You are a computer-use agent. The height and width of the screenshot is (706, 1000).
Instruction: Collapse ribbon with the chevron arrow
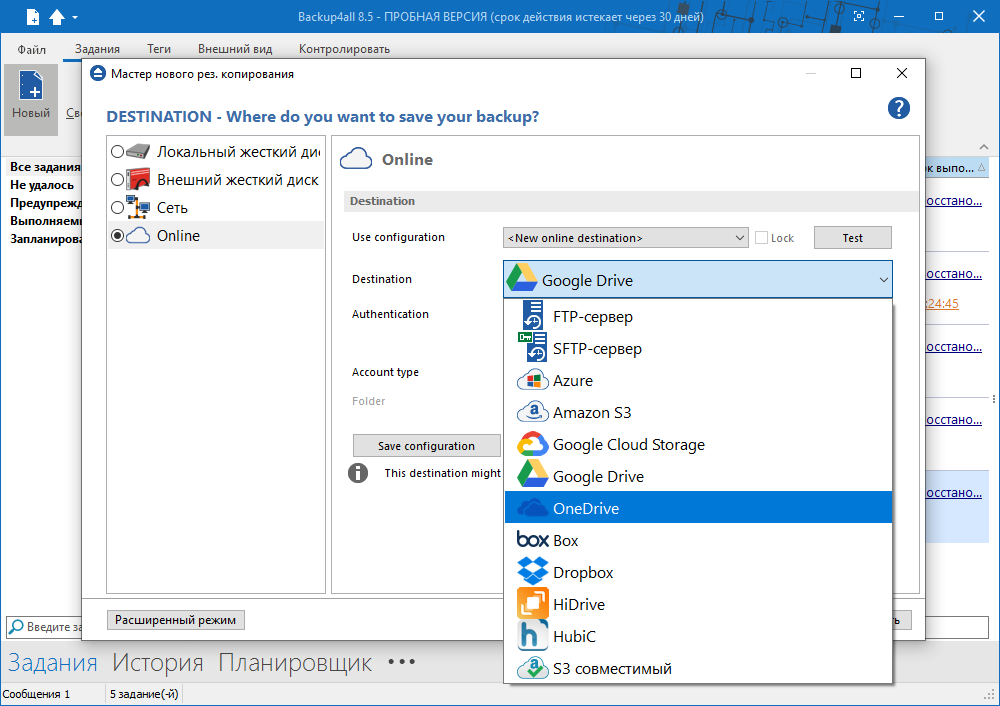[x=984, y=147]
